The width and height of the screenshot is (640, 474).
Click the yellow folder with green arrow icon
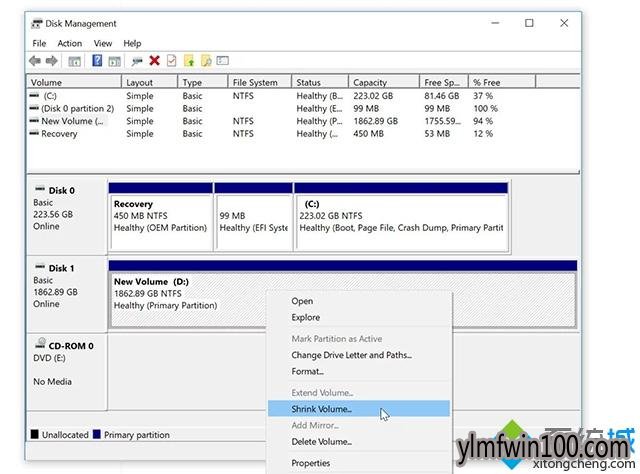point(189,61)
